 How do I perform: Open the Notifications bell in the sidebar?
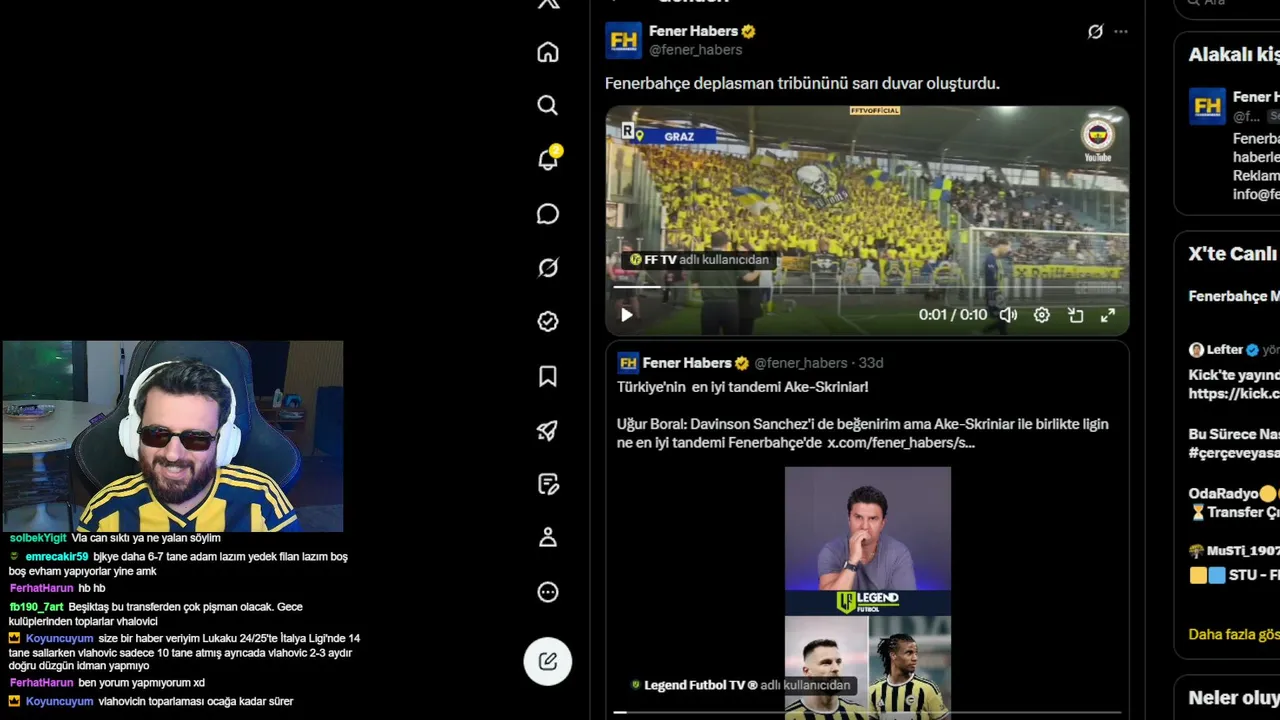coord(548,159)
